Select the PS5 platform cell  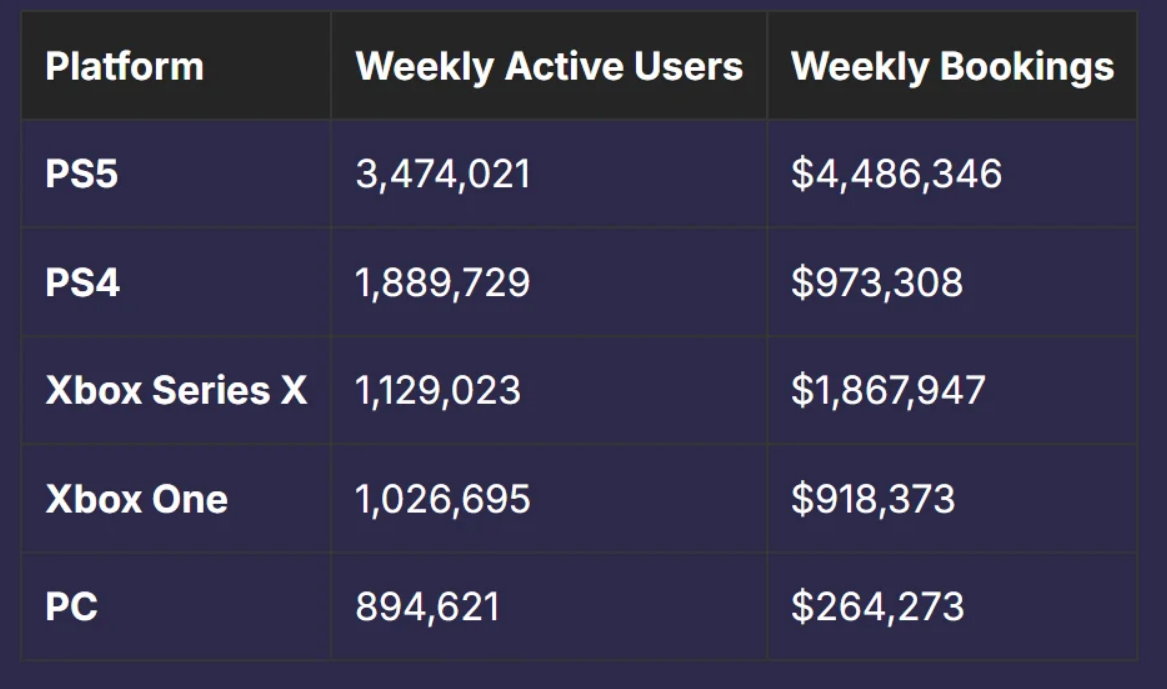tap(82, 175)
